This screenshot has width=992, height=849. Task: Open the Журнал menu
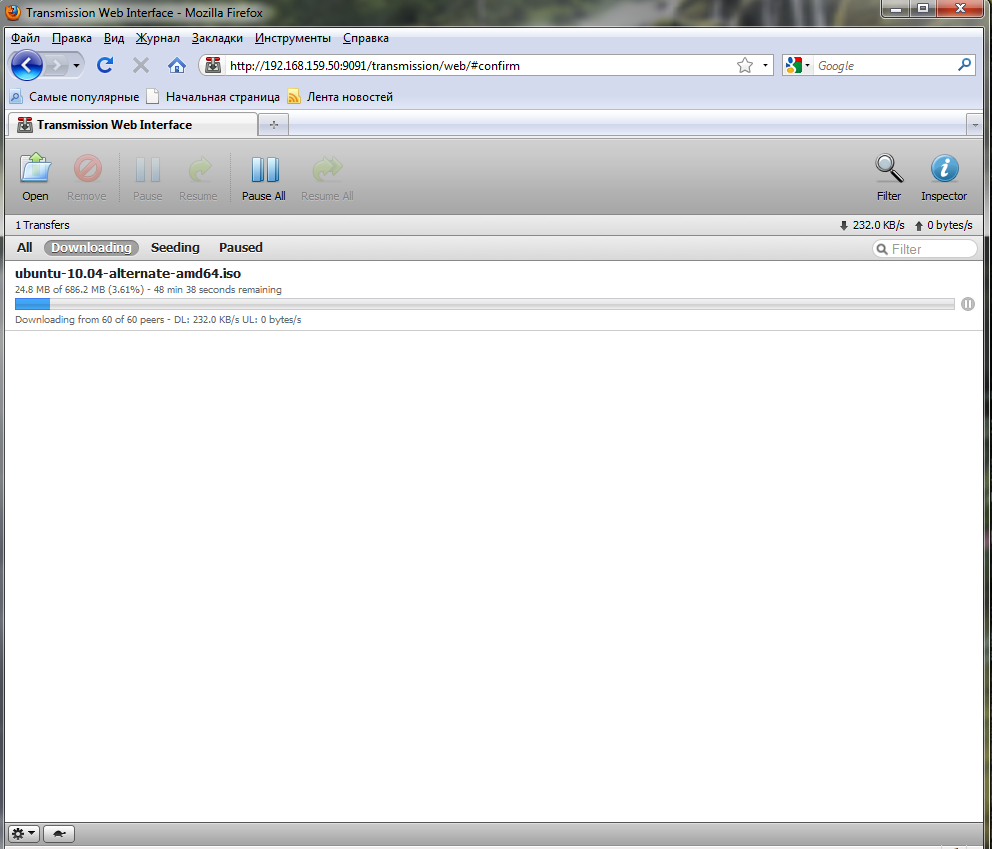pos(158,38)
